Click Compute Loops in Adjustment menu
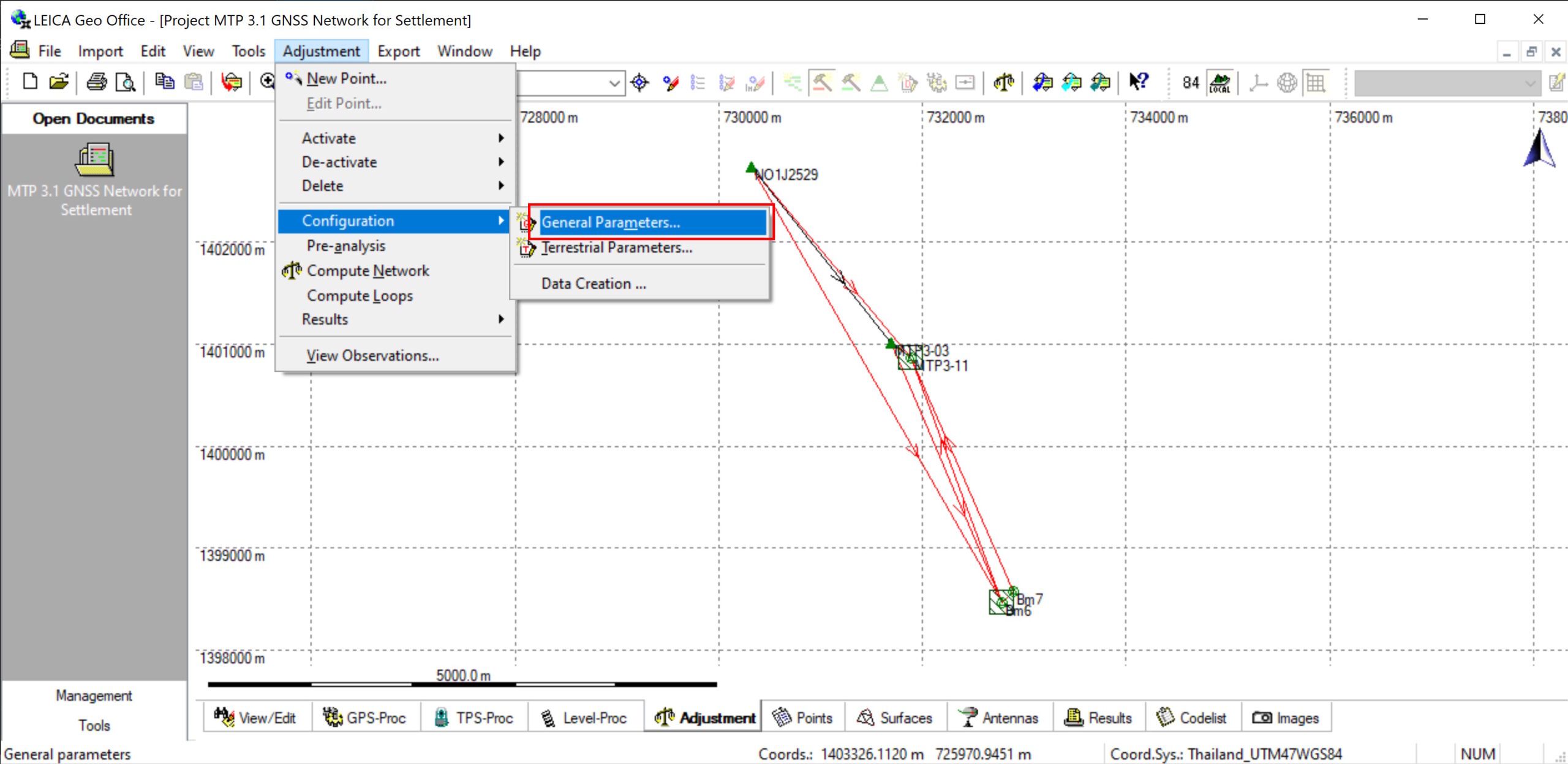Viewport: 1568px width, 764px height. coord(360,295)
